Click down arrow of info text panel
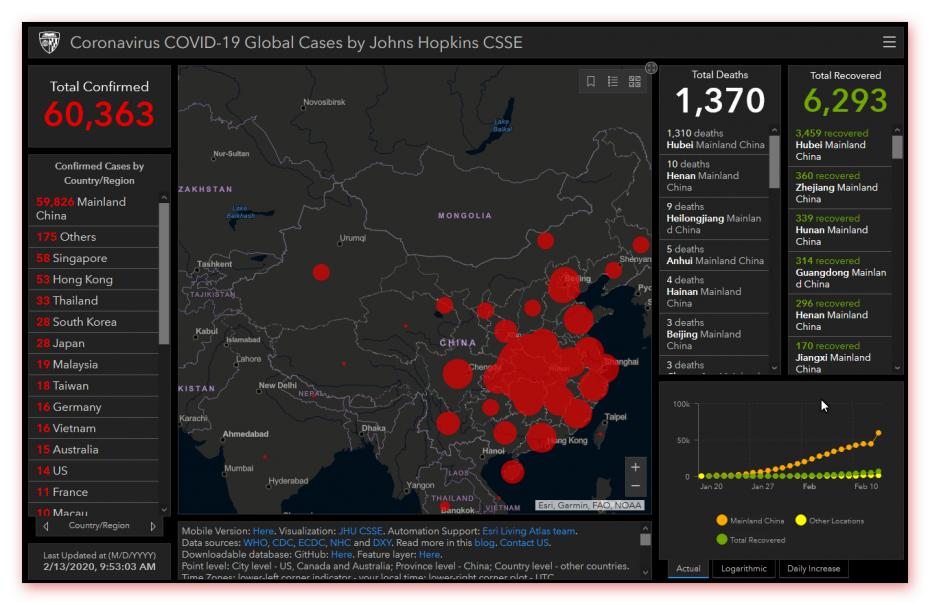Image resolution: width=930 pixels, height=605 pixels. [x=645, y=572]
